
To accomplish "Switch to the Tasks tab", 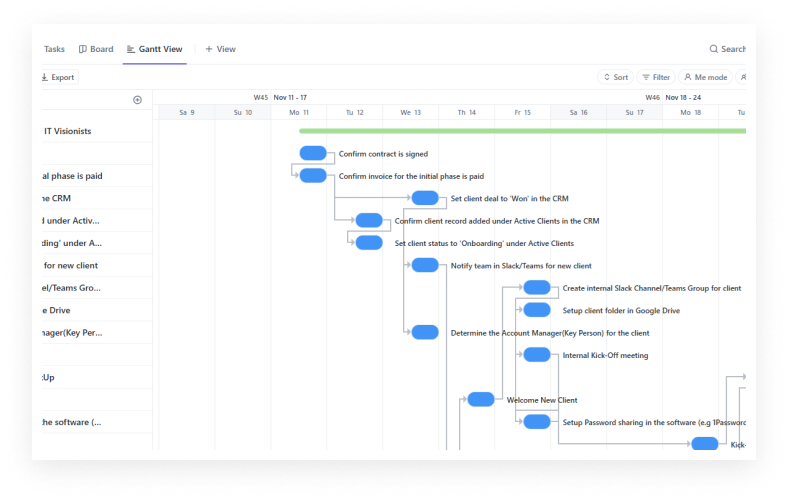I will pos(54,49).
